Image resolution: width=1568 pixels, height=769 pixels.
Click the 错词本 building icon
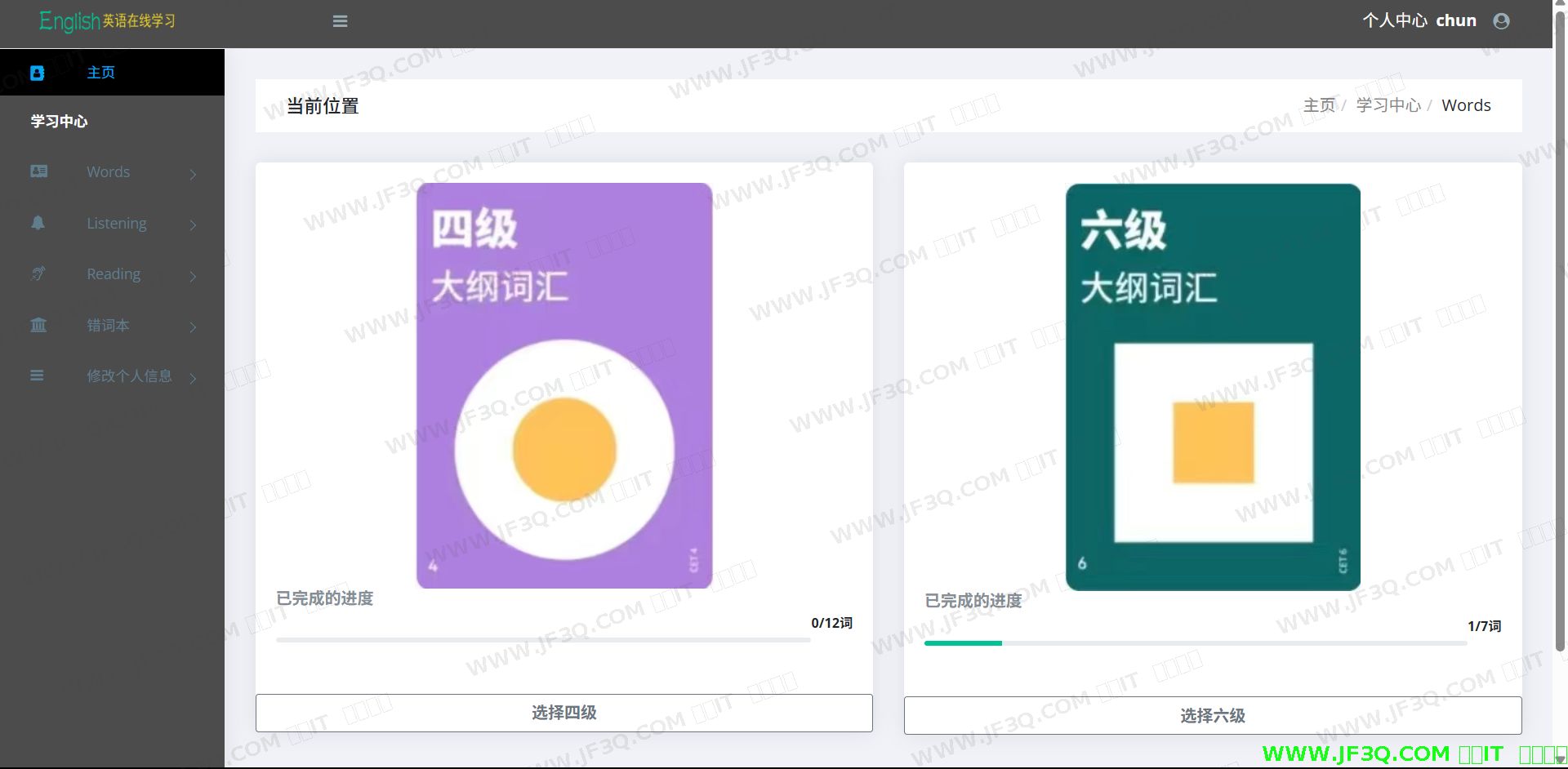click(38, 325)
